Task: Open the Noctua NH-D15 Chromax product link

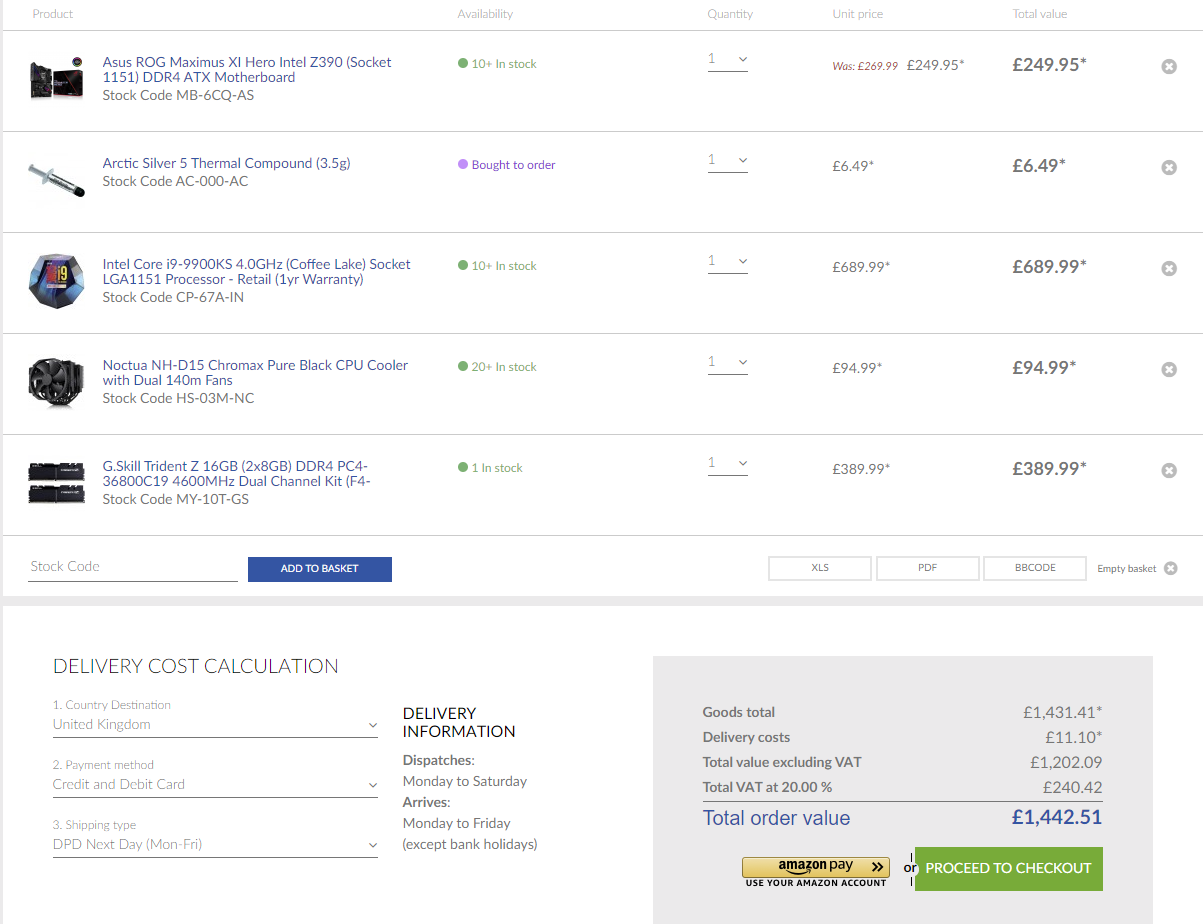Action: click(255, 373)
